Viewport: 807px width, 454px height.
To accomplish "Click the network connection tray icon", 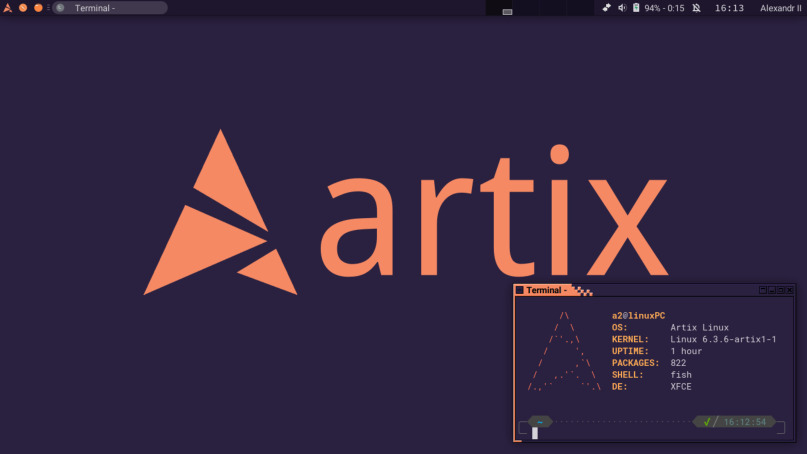I will click(607, 7).
